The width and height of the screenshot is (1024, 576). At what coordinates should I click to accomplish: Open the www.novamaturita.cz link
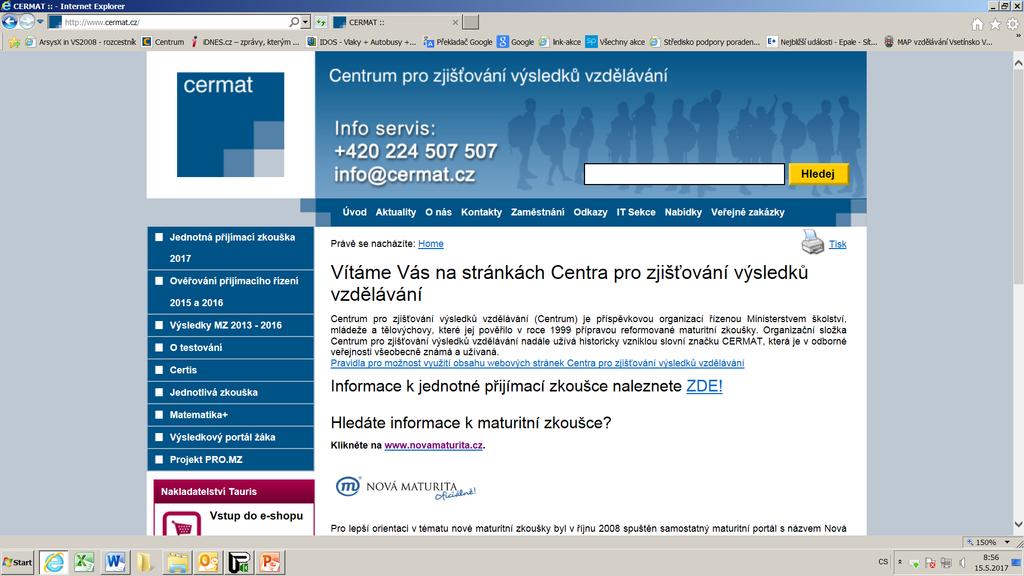[x=433, y=445]
